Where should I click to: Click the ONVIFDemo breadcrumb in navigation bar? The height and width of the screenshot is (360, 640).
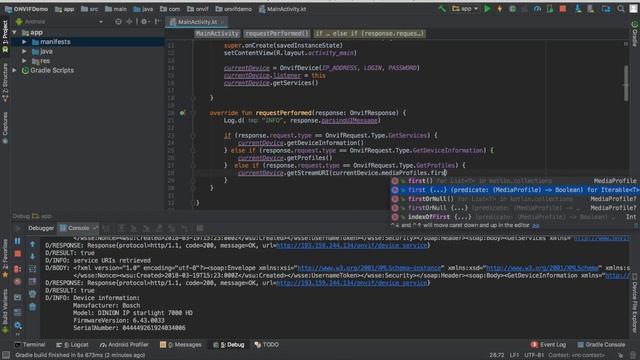point(27,9)
